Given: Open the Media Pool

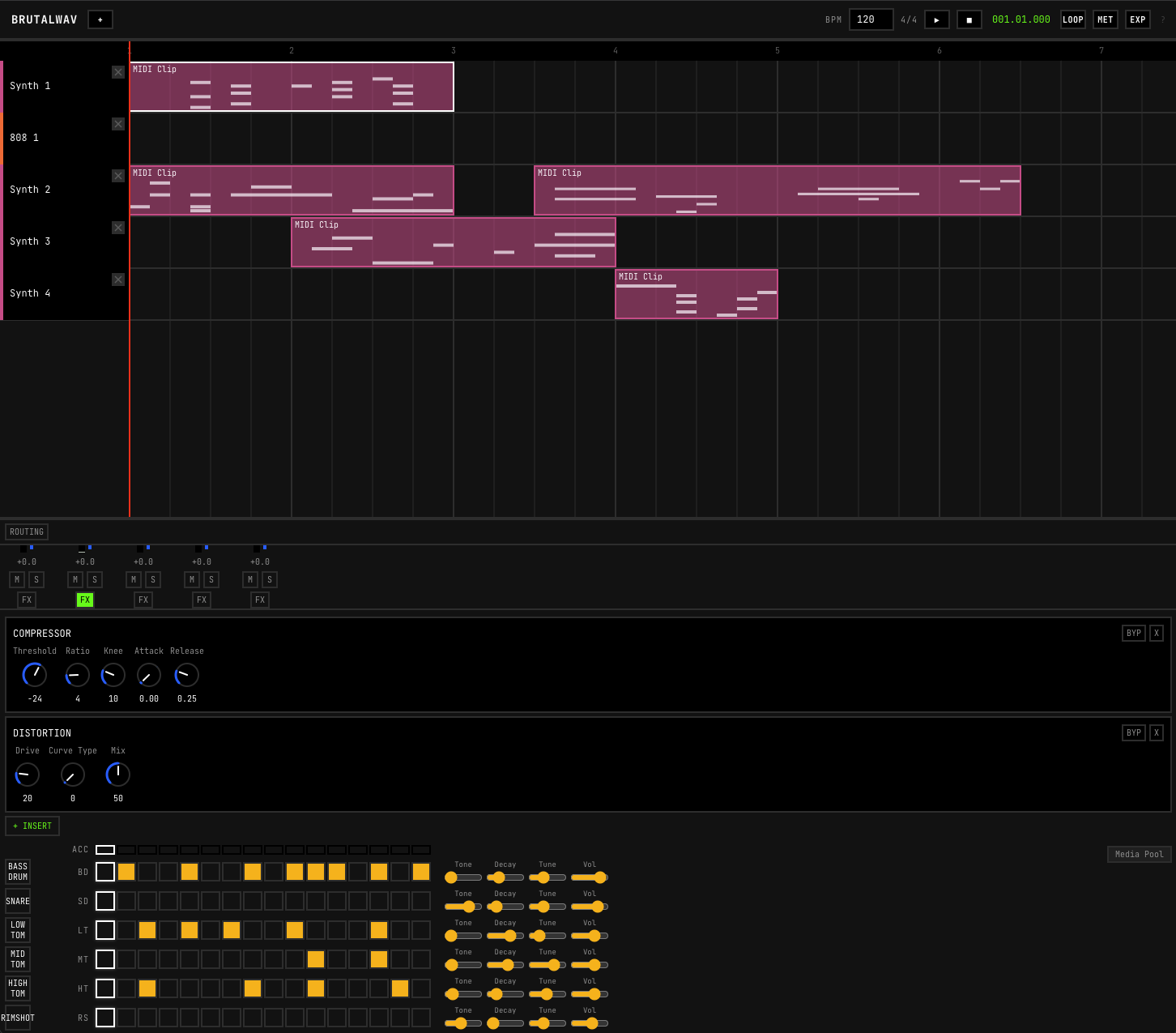Looking at the screenshot, I should (1139, 854).
